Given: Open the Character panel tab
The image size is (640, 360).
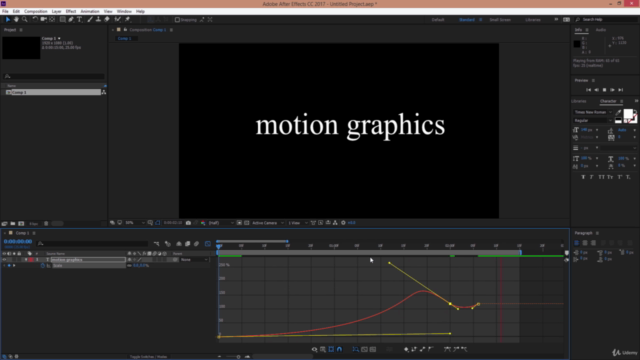Looking at the screenshot, I should coord(608,101).
